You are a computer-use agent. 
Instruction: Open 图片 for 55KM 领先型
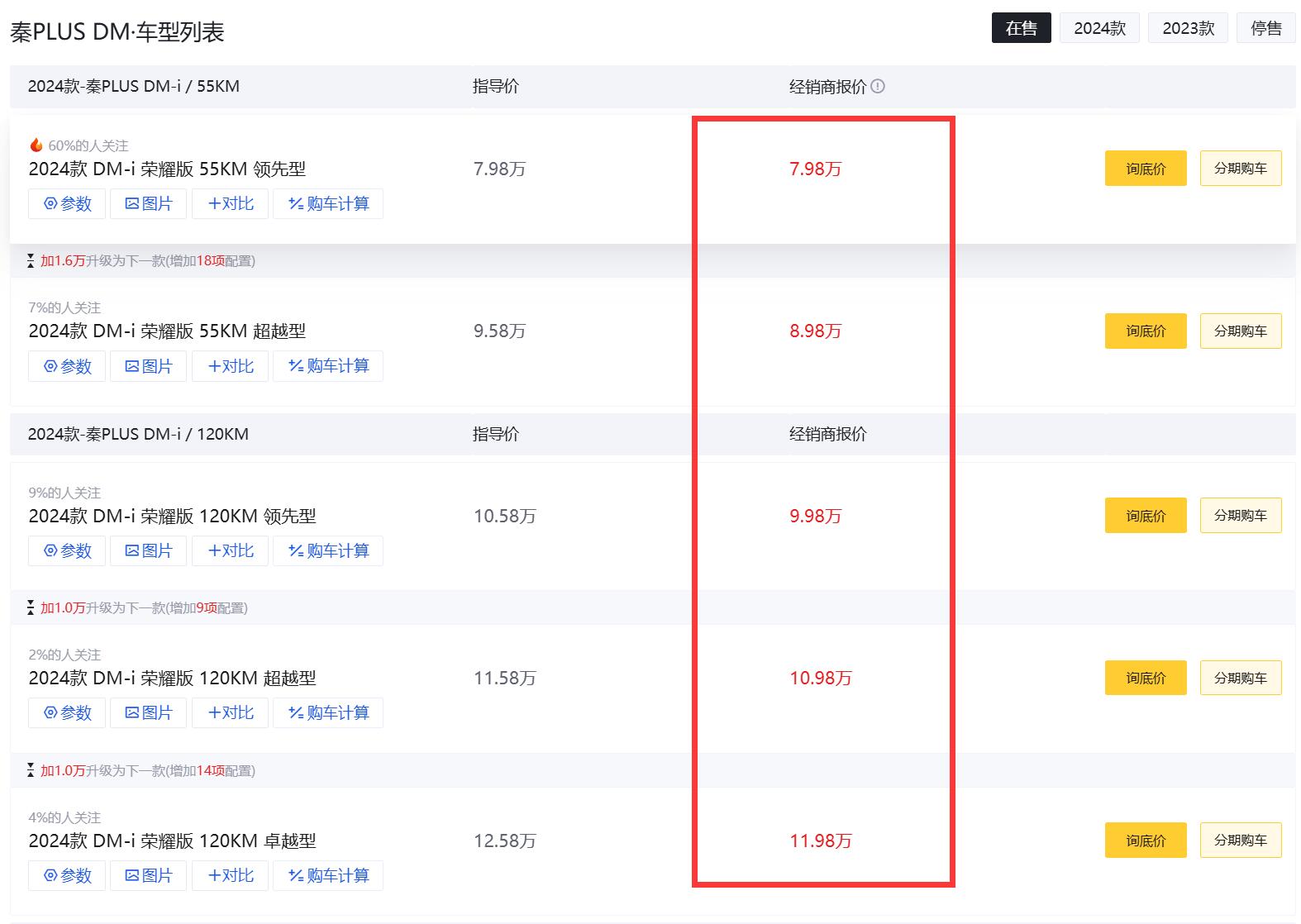149,203
